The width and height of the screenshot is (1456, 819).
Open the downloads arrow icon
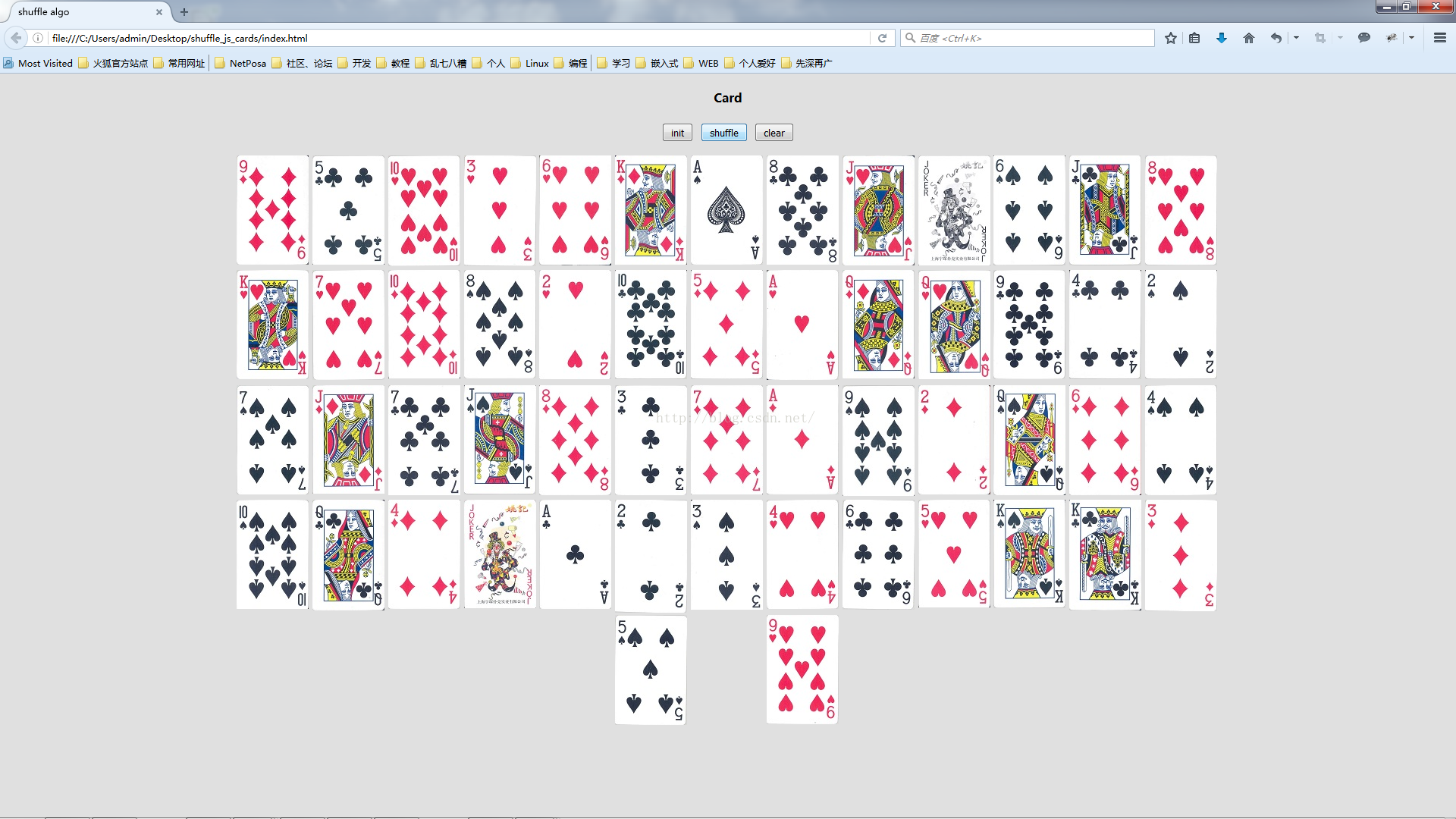click(1222, 38)
